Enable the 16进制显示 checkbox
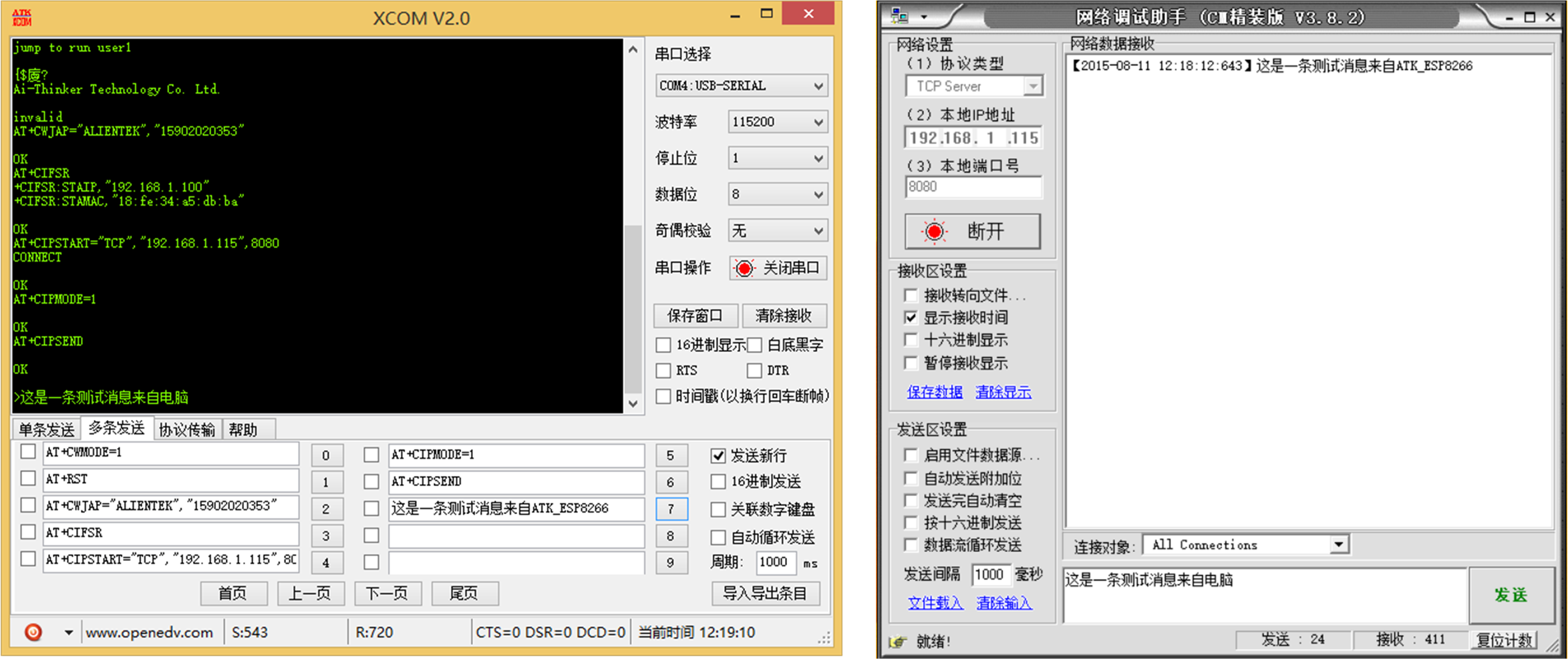This screenshot has height=659, width=1568. [x=663, y=345]
